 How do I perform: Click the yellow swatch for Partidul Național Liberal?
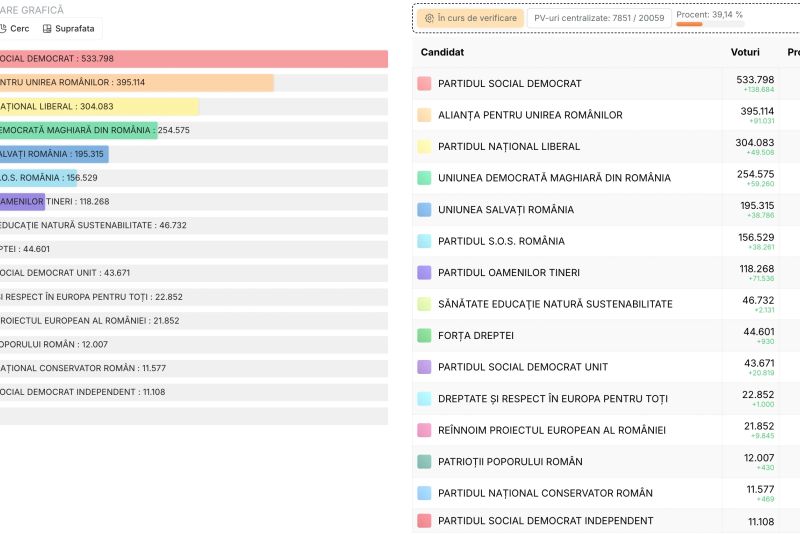click(424, 146)
